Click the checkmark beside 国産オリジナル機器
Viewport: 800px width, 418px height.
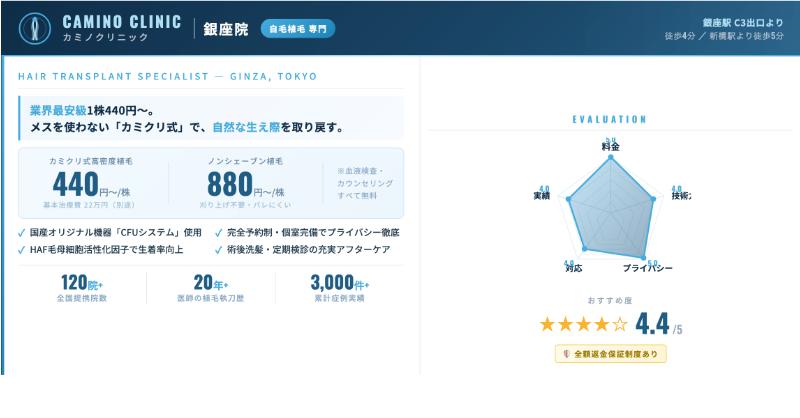tap(23, 232)
